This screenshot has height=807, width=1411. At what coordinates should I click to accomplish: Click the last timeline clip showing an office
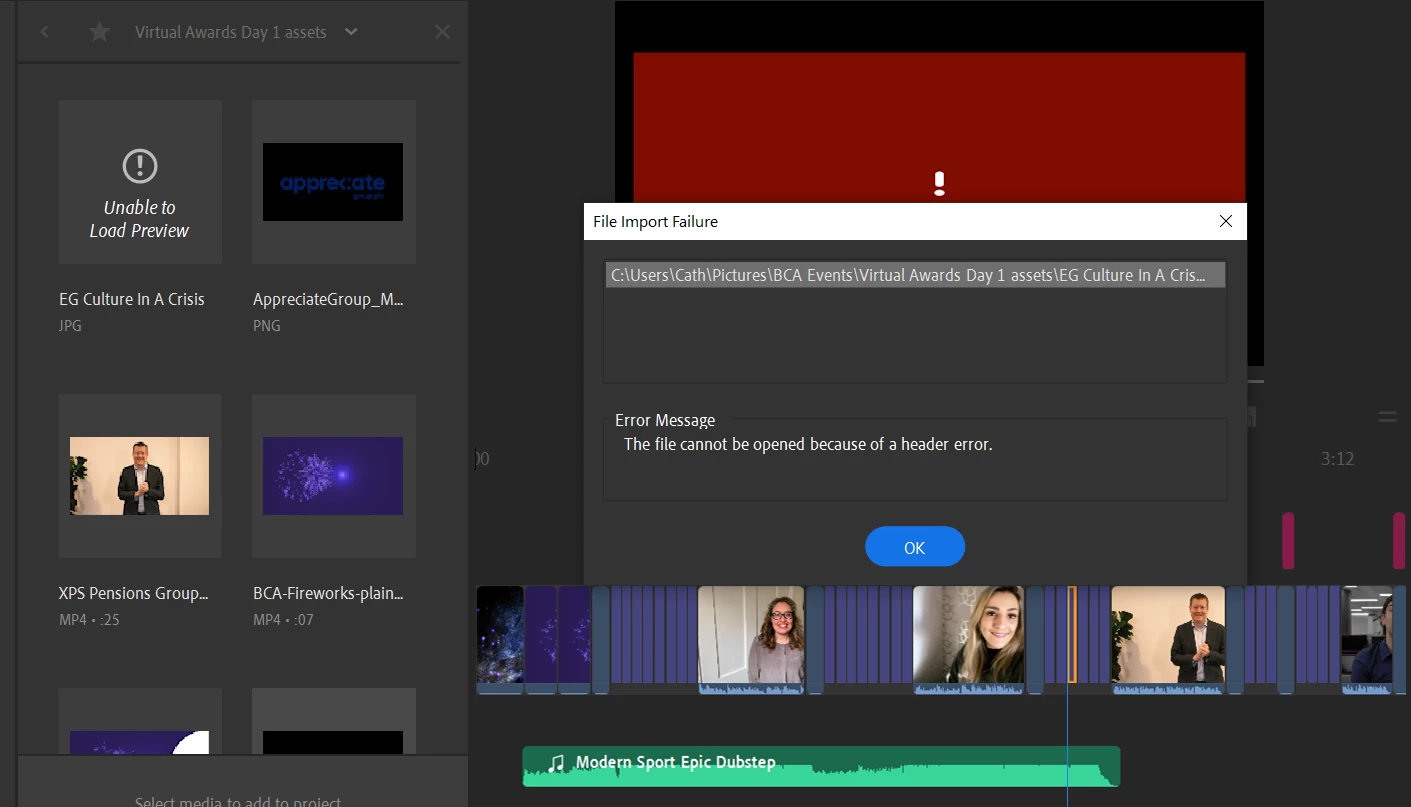click(1366, 640)
